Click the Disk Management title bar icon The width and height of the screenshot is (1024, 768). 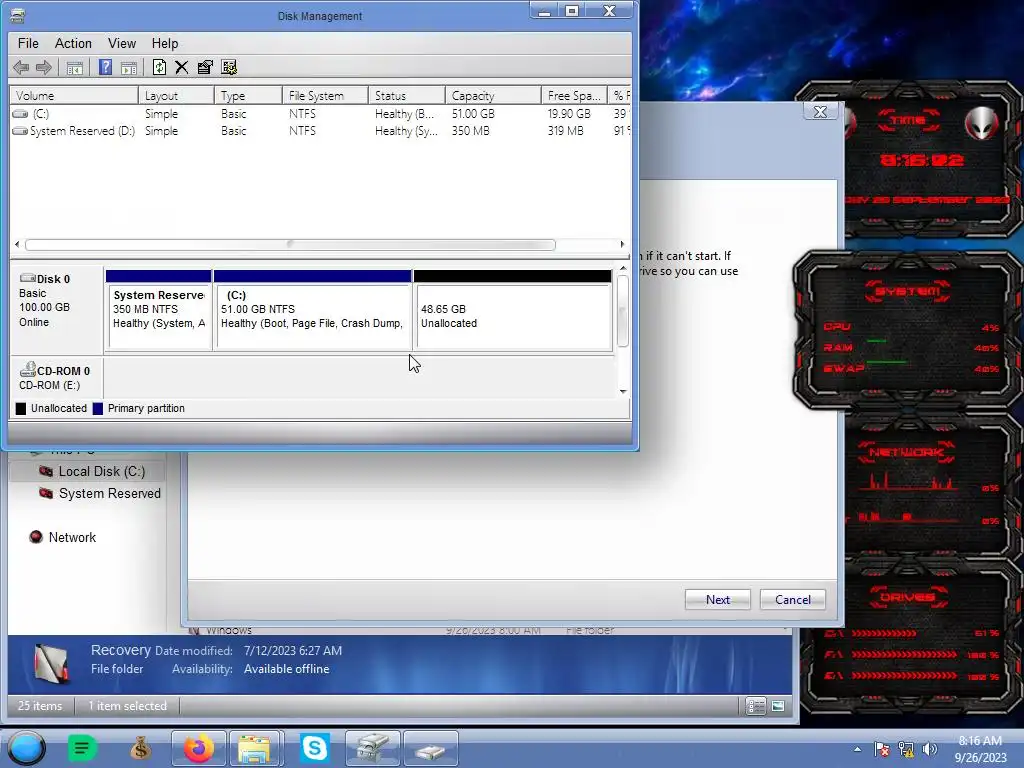18,16
